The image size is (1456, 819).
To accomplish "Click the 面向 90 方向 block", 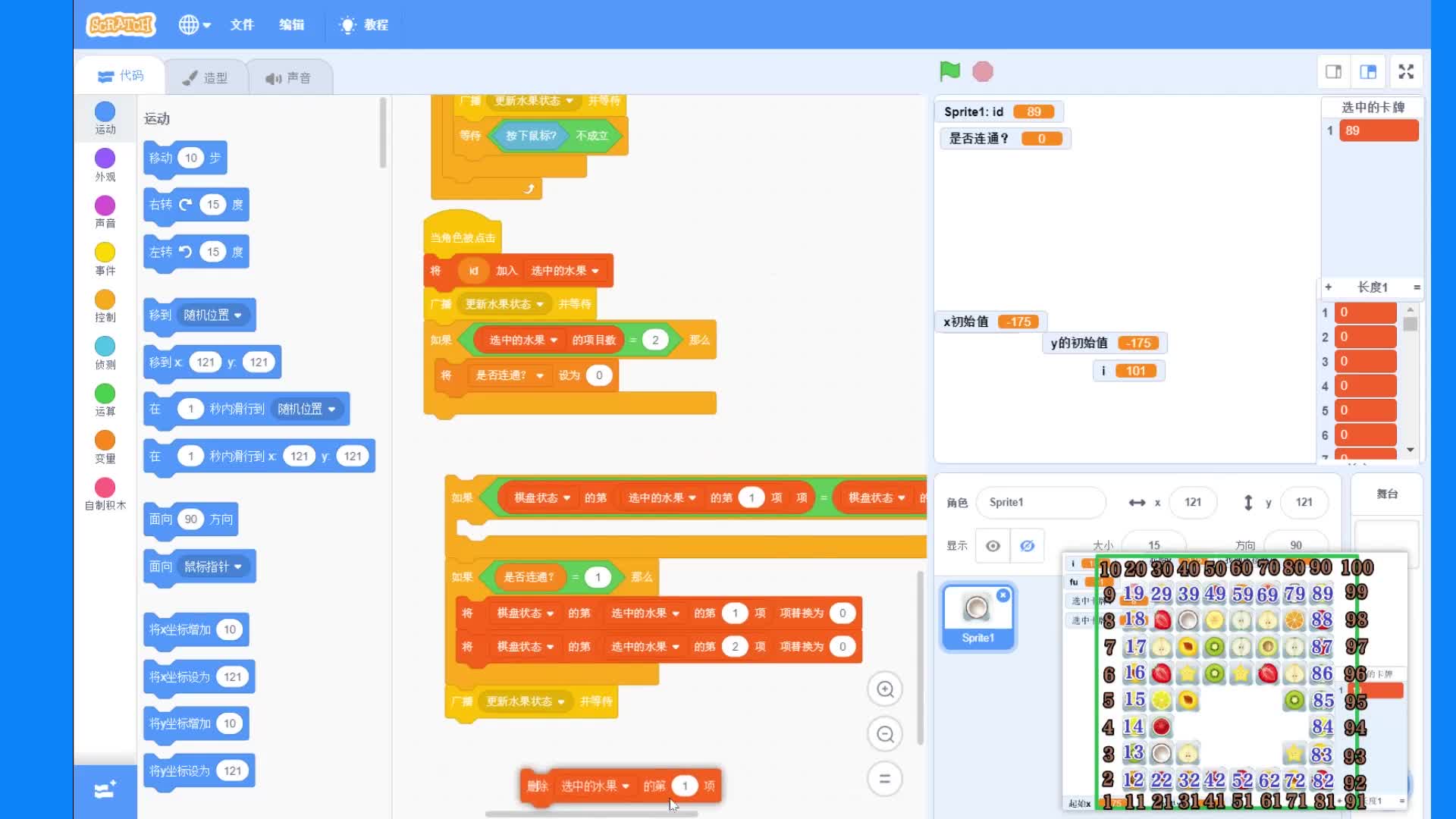I will pos(190,519).
